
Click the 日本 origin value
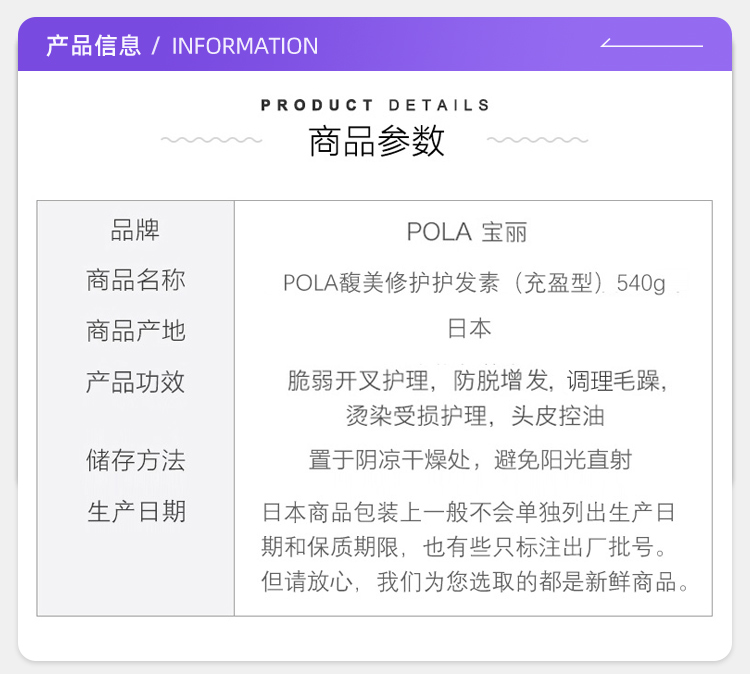pos(469,329)
